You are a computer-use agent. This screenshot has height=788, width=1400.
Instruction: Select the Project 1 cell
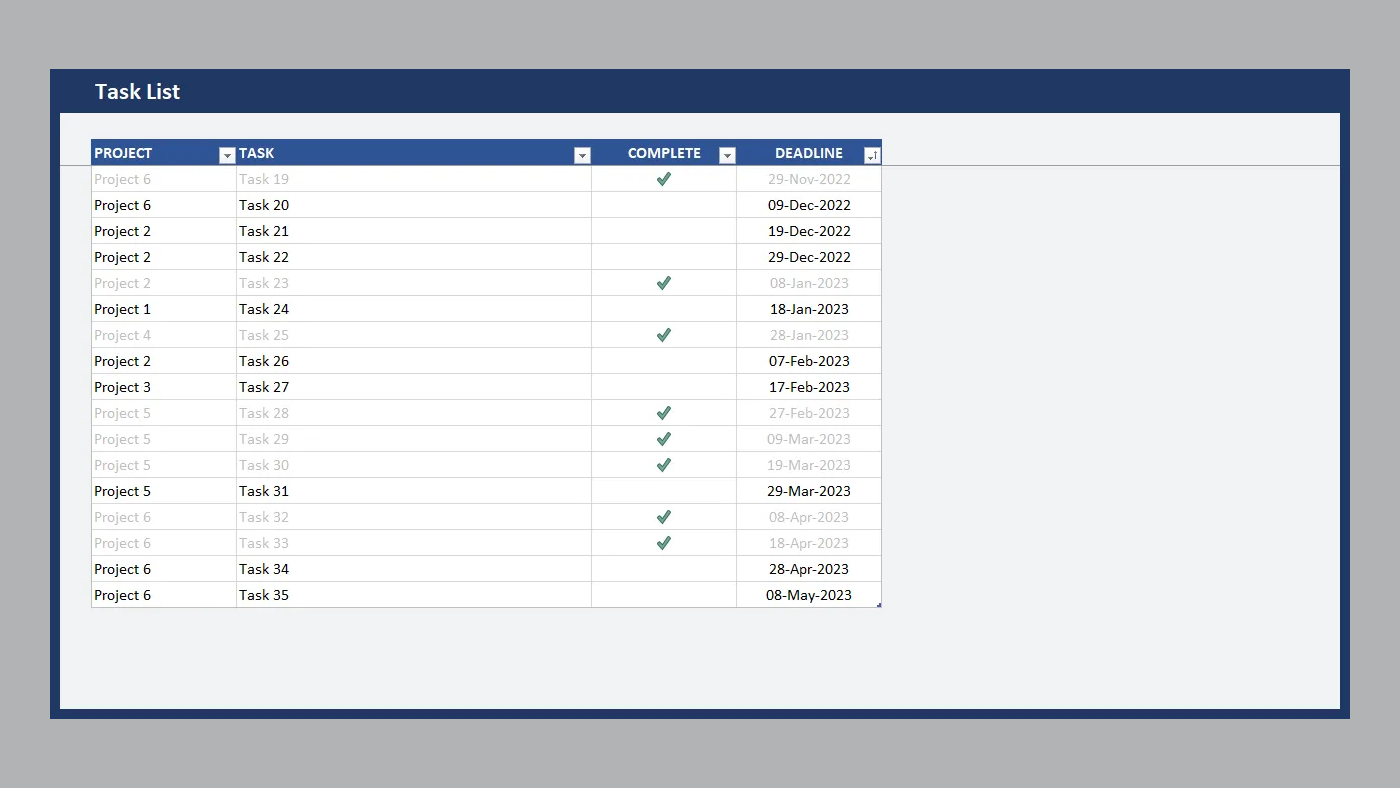pyautogui.click(x=123, y=309)
